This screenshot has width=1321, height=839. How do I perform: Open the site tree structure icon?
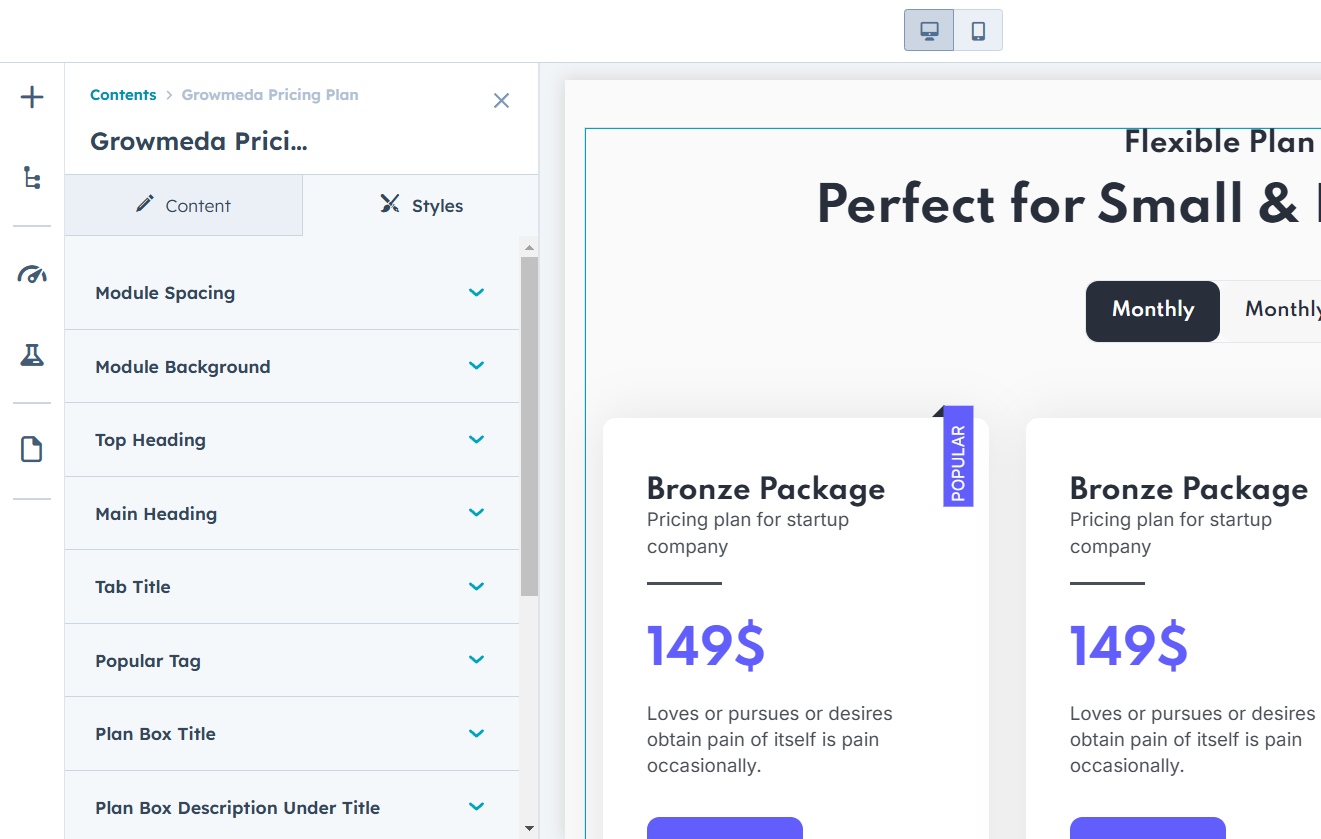(32, 178)
